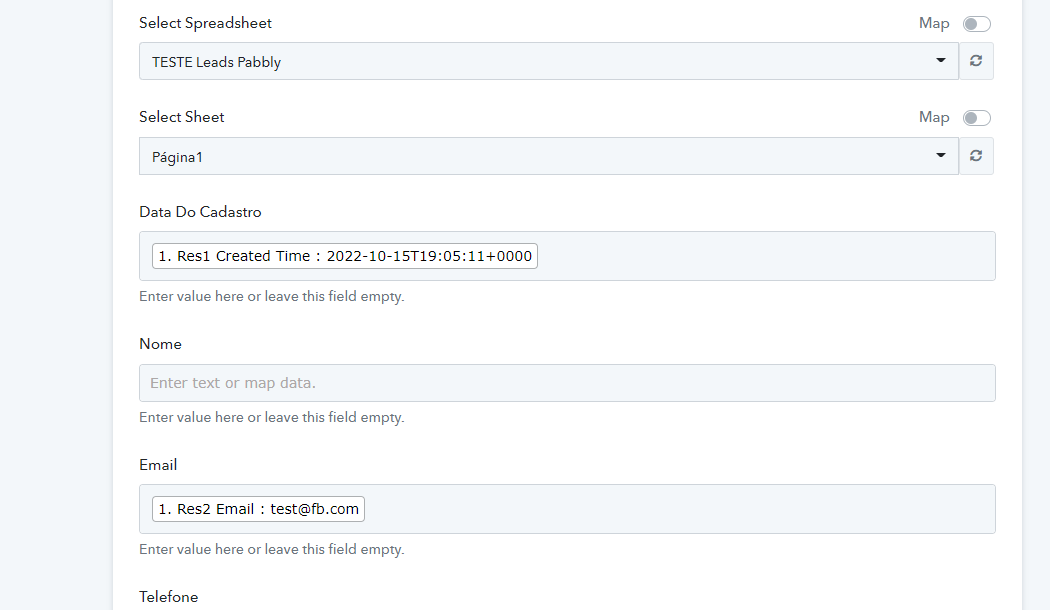Click the Res1 Created Time mapped tag
This screenshot has width=1050, height=610.
click(x=345, y=257)
